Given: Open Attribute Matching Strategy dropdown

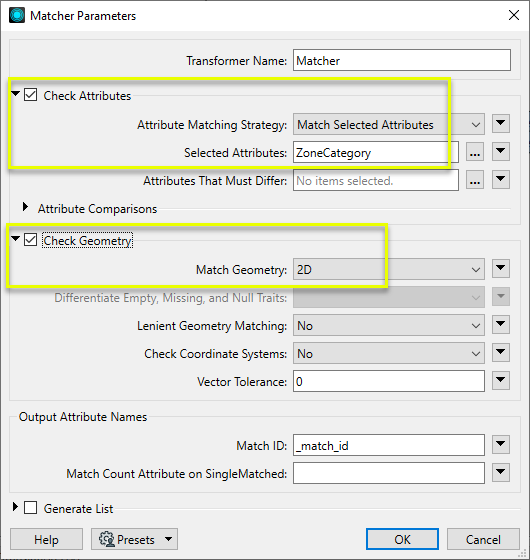Looking at the screenshot, I should [389, 124].
